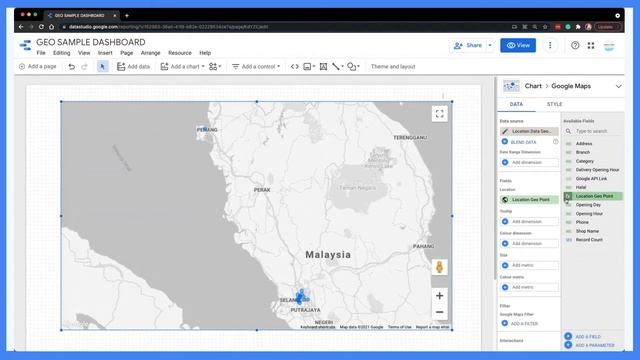Click the redo arrow in toolbar
The width and height of the screenshot is (640, 360).
click(84, 67)
